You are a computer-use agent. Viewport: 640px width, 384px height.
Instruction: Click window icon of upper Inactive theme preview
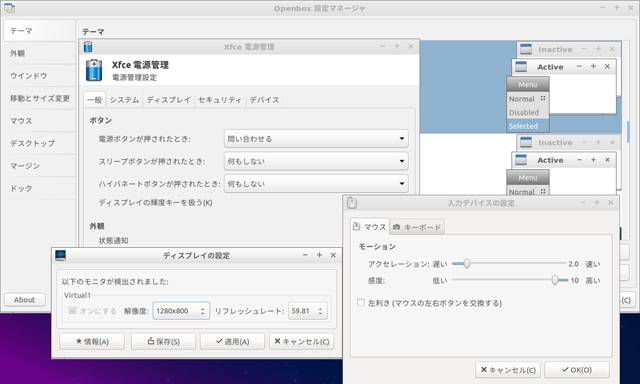(x=526, y=49)
